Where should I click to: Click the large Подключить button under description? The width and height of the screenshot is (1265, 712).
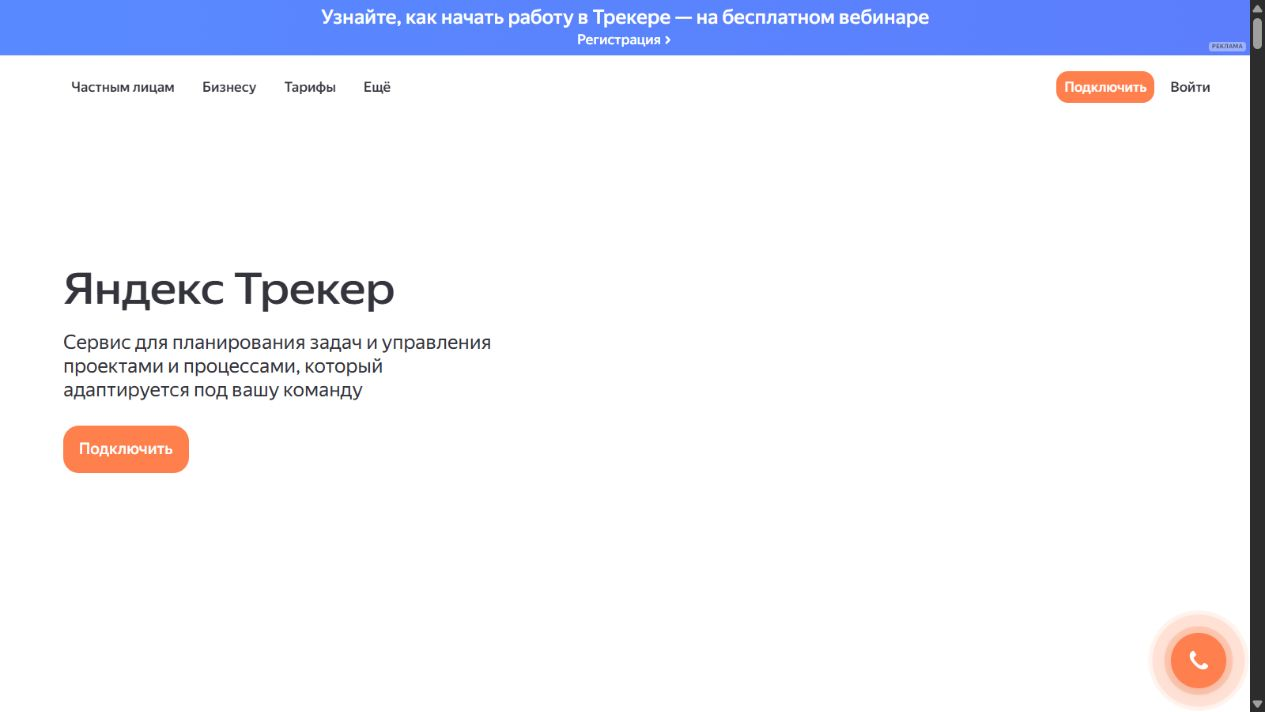(126, 449)
